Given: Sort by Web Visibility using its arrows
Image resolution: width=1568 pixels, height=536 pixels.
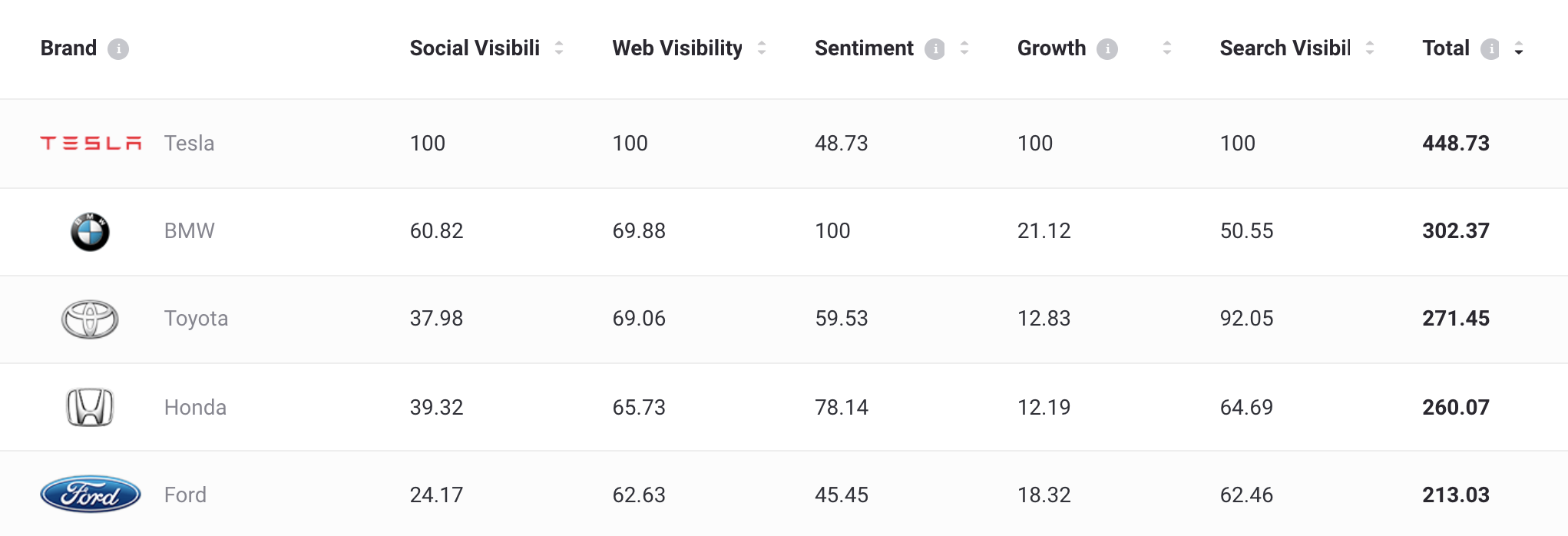Looking at the screenshot, I should [x=762, y=48].
